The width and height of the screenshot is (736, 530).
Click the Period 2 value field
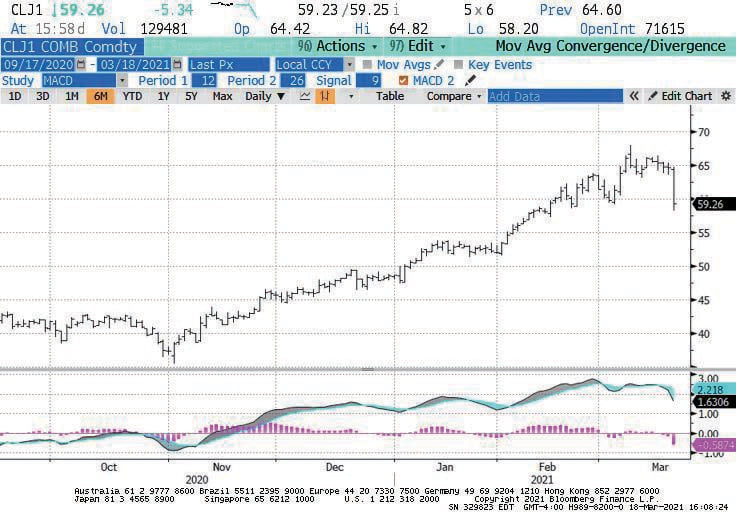pyautogui.click(x=293, y=81)
